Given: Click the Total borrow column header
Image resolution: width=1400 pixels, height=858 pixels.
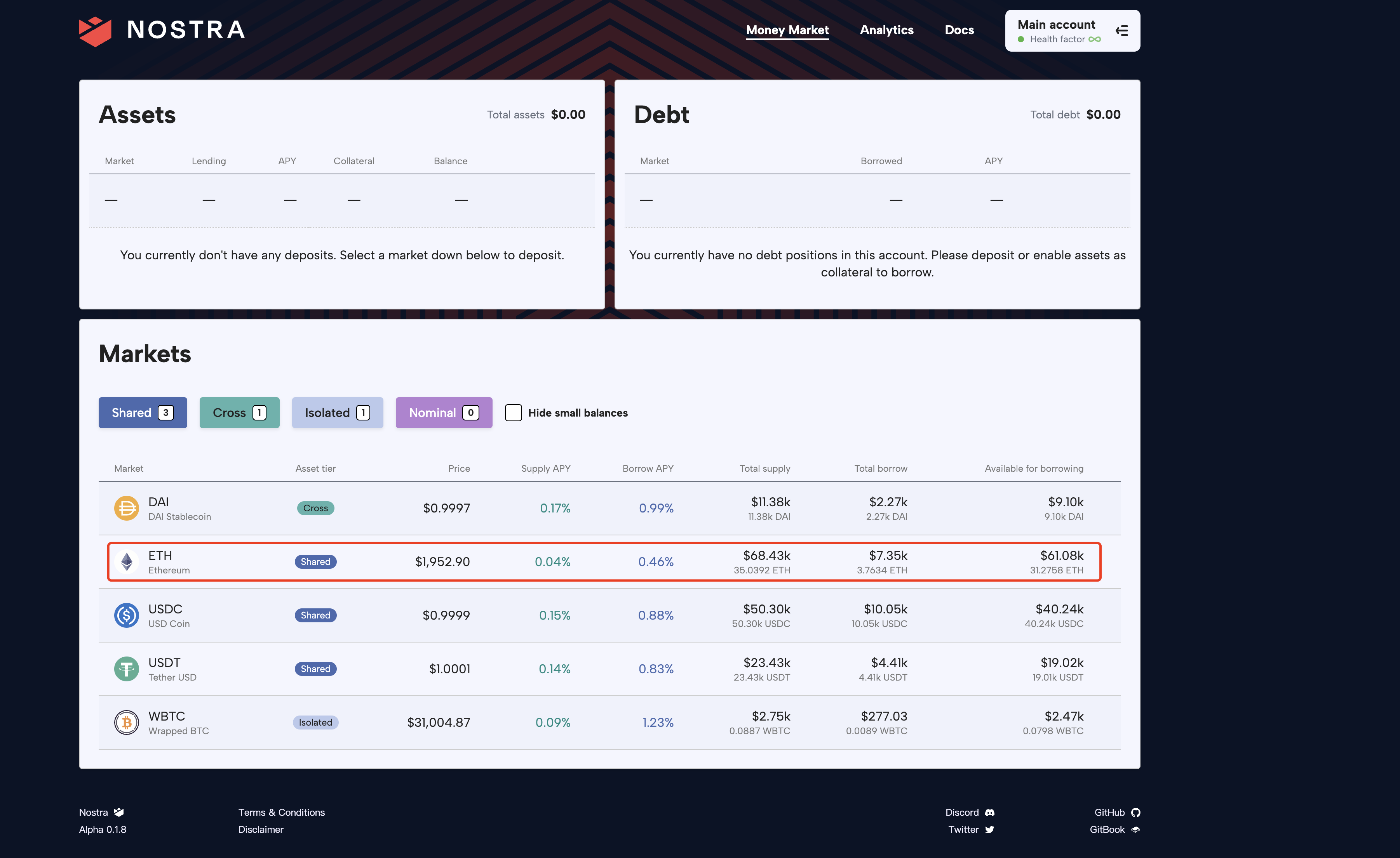Looking at the screenshot, I should click(881, 469).
